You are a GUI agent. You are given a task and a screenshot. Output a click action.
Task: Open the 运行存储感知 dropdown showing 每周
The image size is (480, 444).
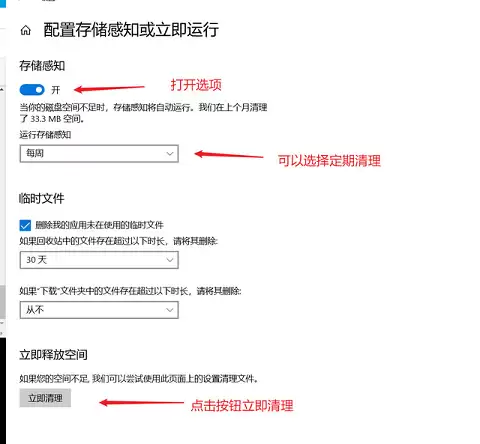pyautogui.click(x=99, y=154)
